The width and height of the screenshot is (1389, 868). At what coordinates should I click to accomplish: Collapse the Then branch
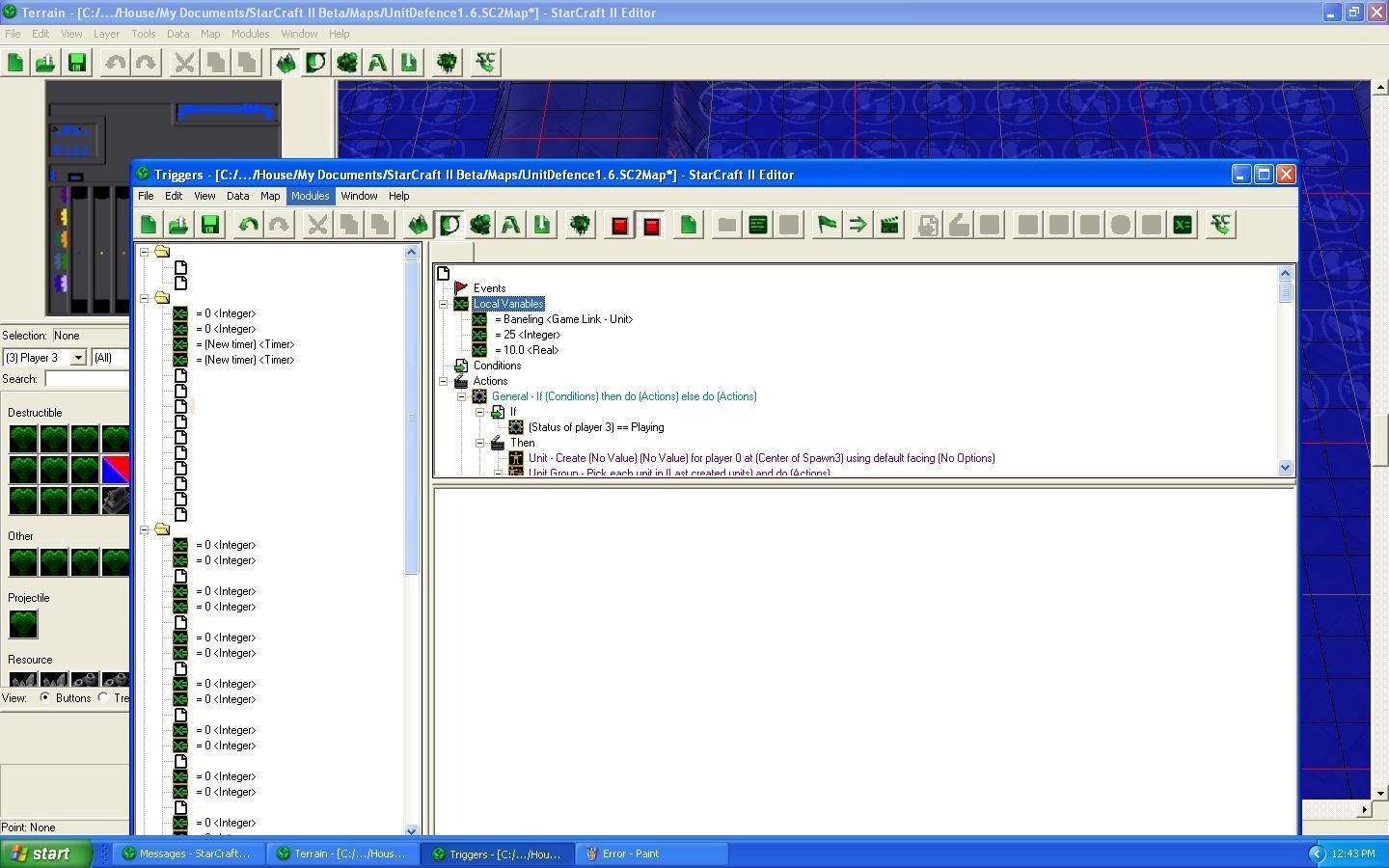tap(480, 443)
